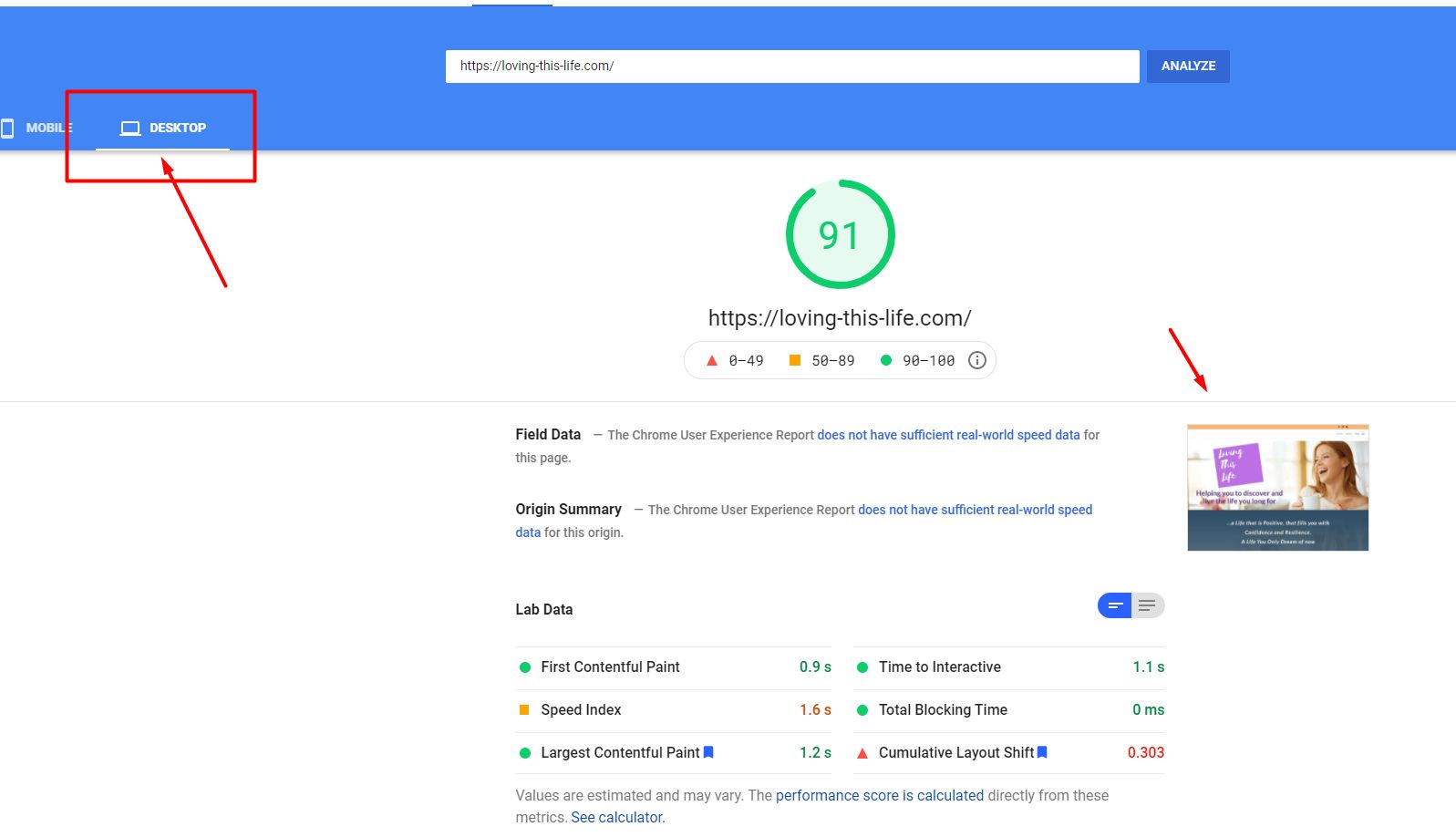The image size is (1456, 837).
Task: Click the mobile phone icon
Action: click(7, 128)
